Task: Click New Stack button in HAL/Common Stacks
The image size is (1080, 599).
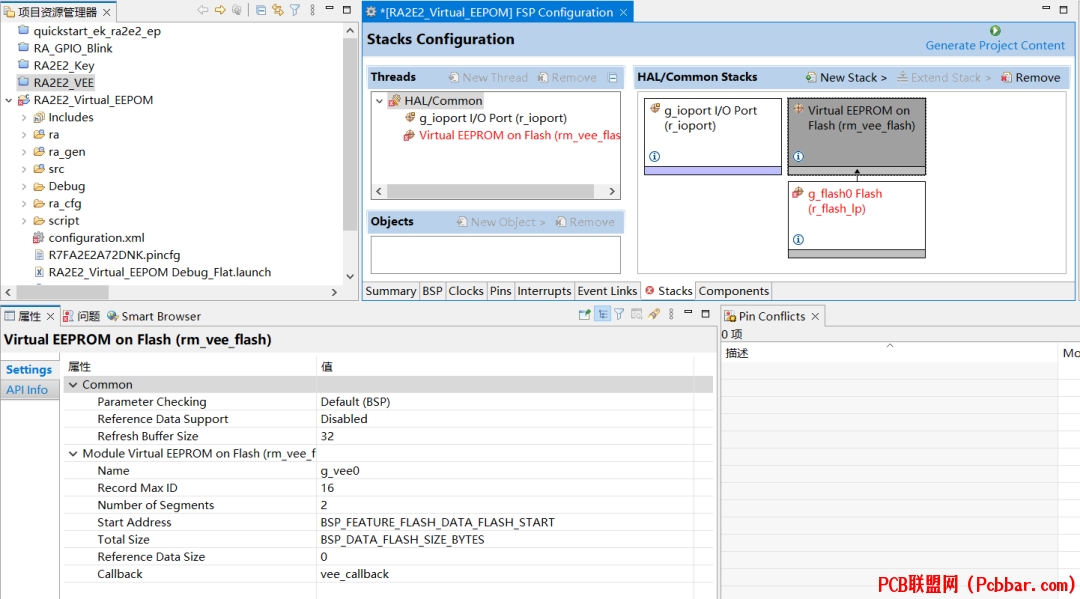Action: pos(847,78)
